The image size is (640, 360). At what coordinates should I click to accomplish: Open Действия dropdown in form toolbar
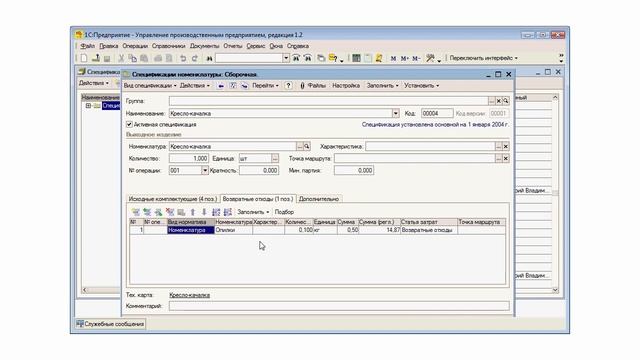(x=195, y=86)
